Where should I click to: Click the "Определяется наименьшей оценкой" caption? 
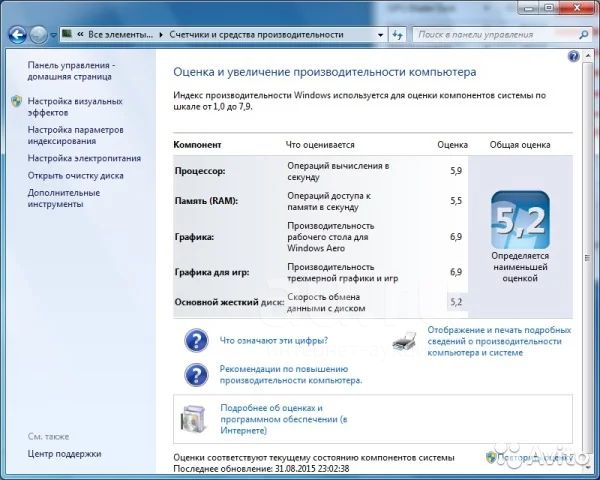point(520,267)
